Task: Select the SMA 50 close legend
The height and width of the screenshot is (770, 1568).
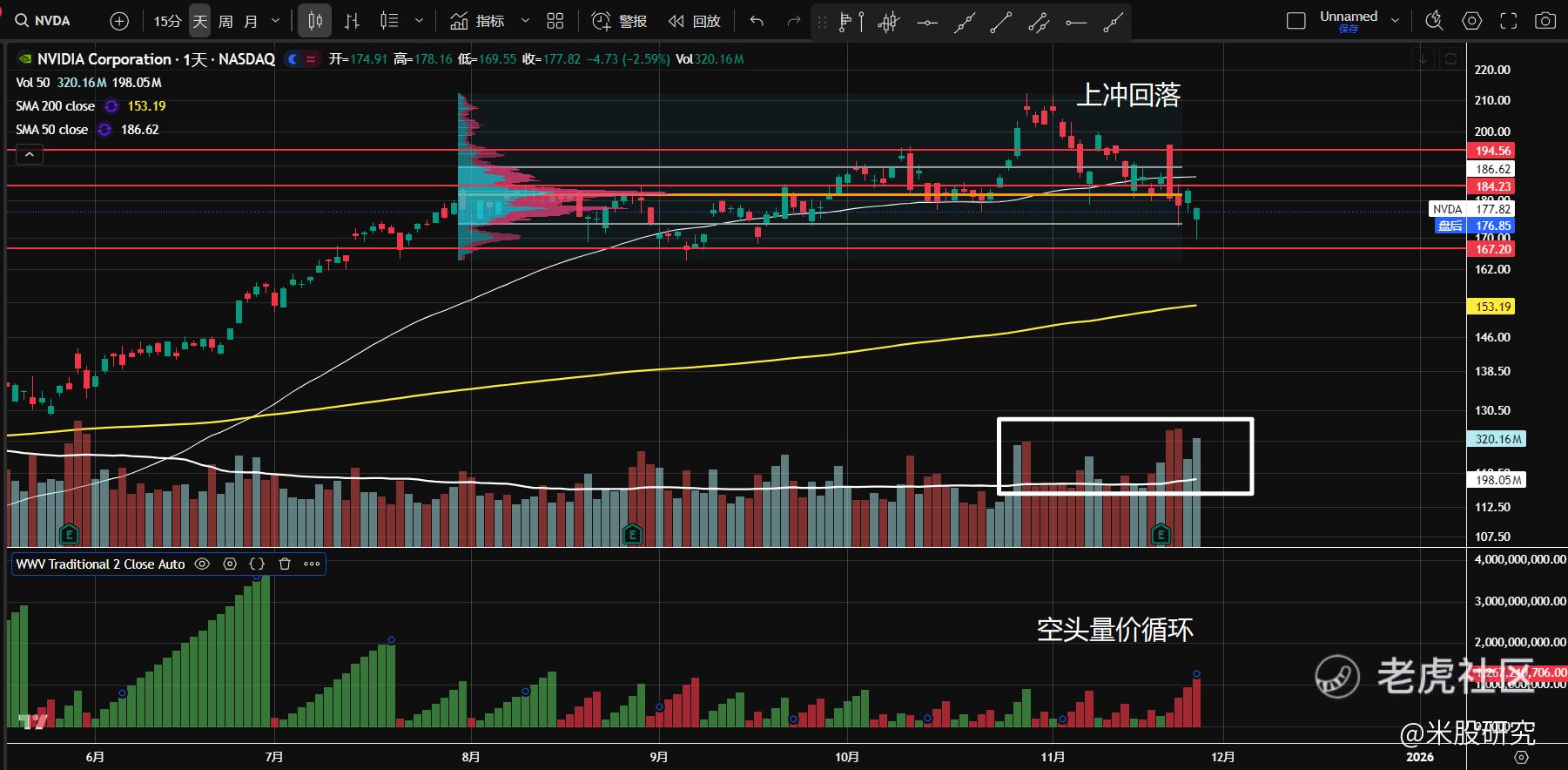Action: pos(51,130)
